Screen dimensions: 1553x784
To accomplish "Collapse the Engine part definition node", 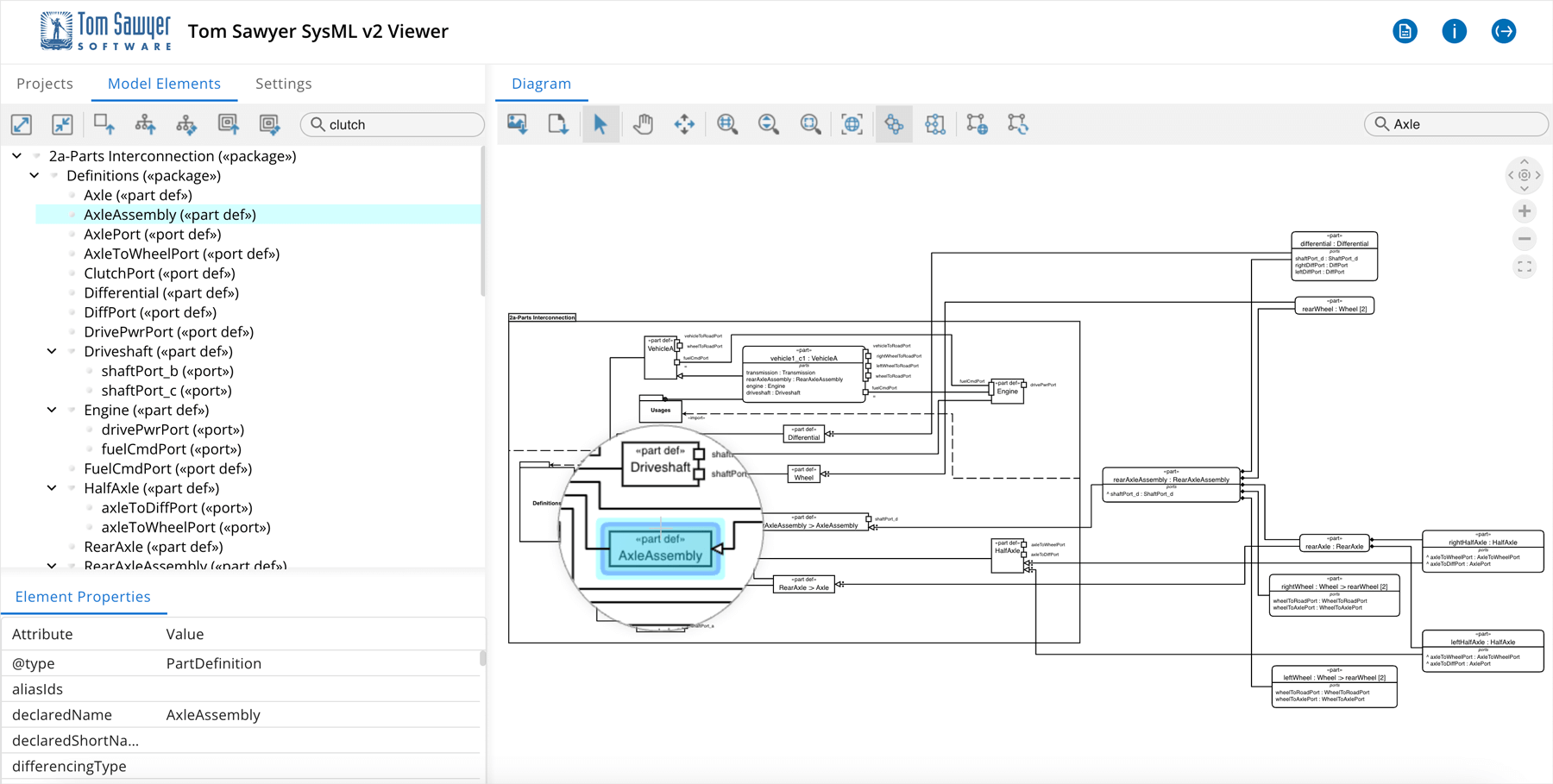I will coord(50,410).
